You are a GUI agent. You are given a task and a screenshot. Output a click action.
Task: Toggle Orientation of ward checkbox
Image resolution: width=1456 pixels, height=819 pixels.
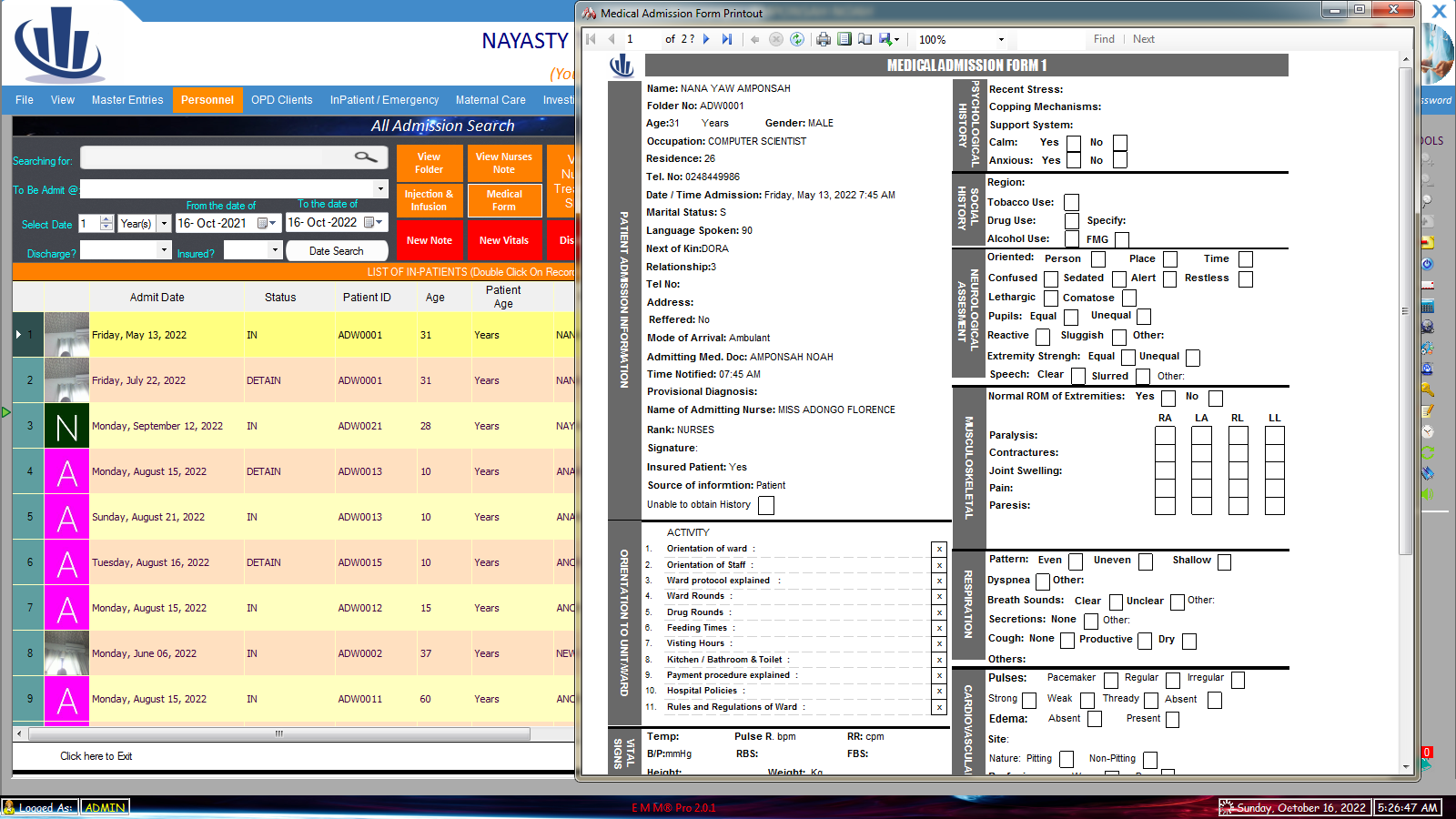[x=939, y=550]
